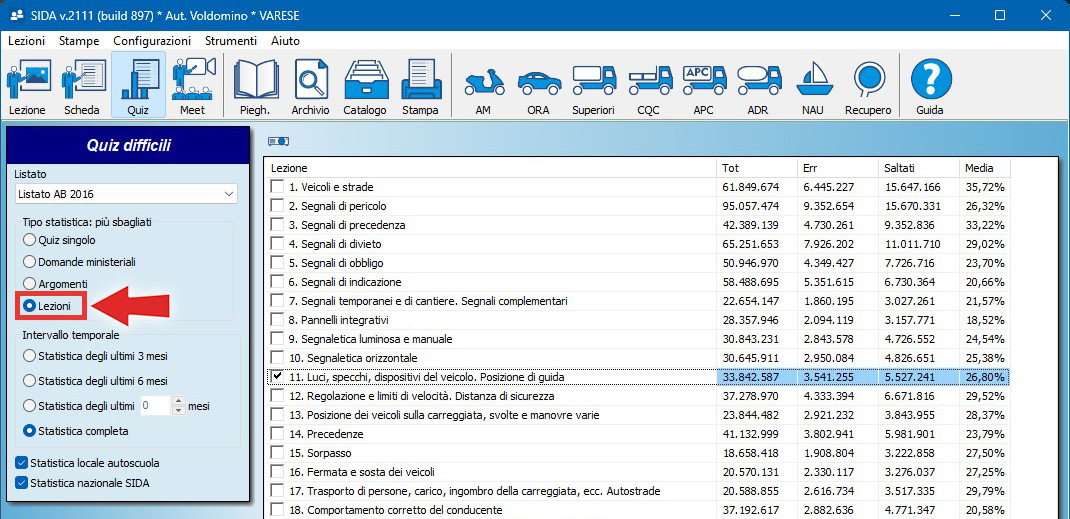Viewport: 1070px width, 519px height.
Task: Open the NAU sailboat icon
Action: (x=812, y=86)
